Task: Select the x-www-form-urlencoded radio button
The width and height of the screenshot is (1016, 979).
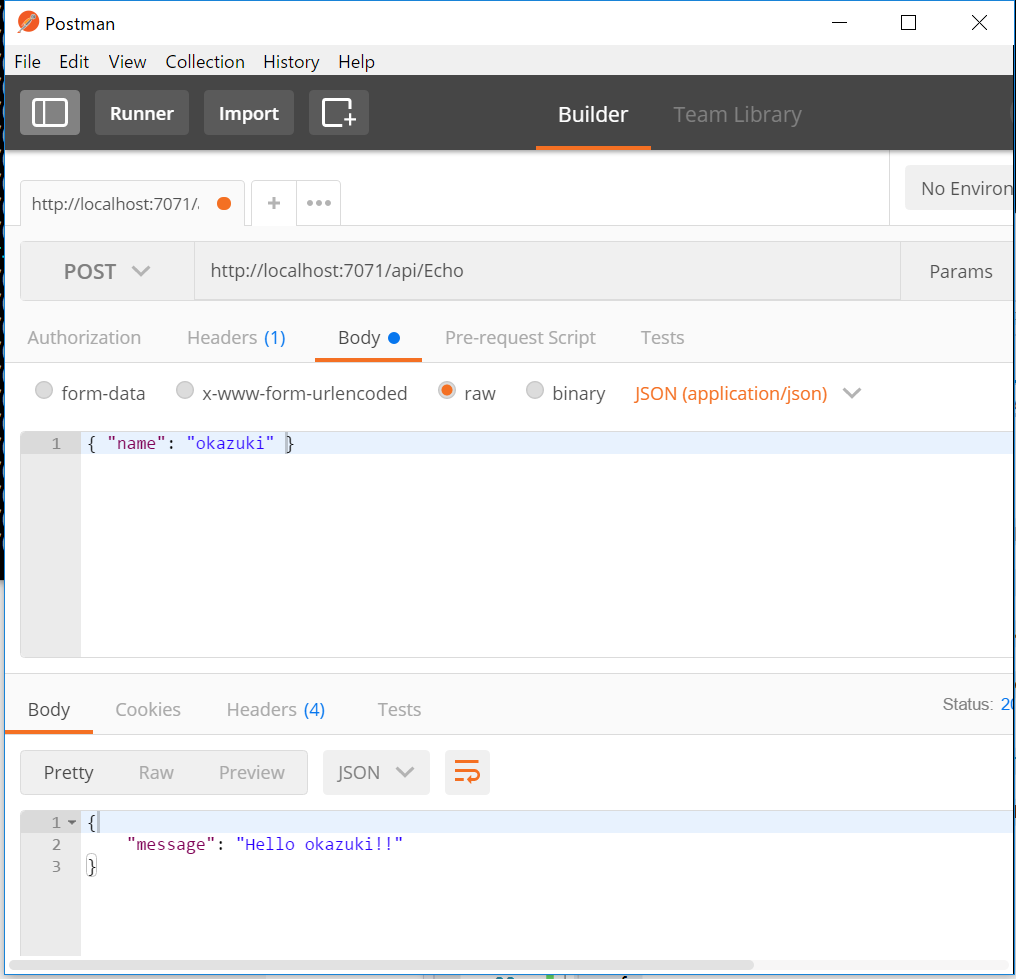Action: click(185, 391)
